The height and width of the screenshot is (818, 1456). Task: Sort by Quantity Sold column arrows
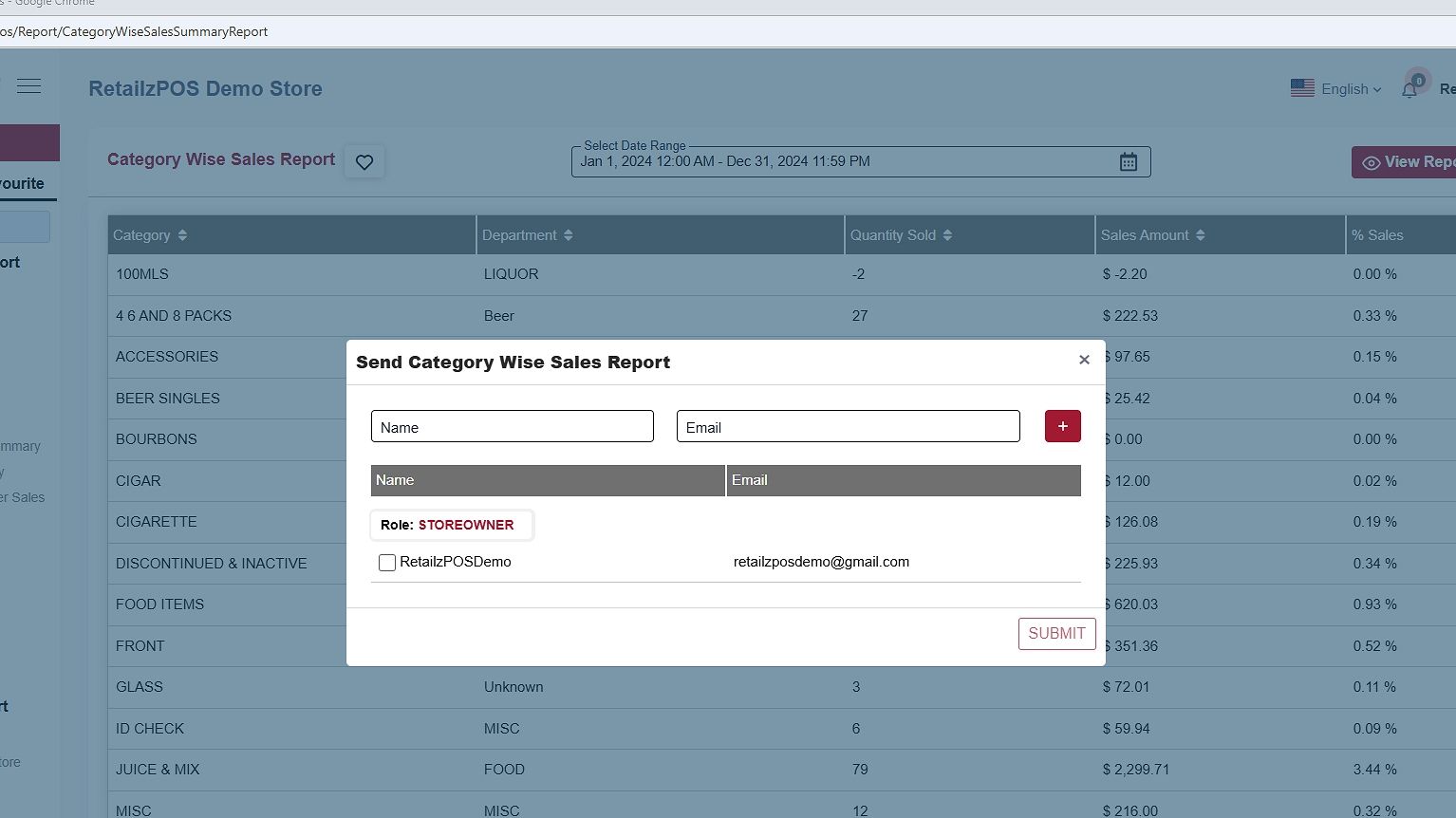947,235
